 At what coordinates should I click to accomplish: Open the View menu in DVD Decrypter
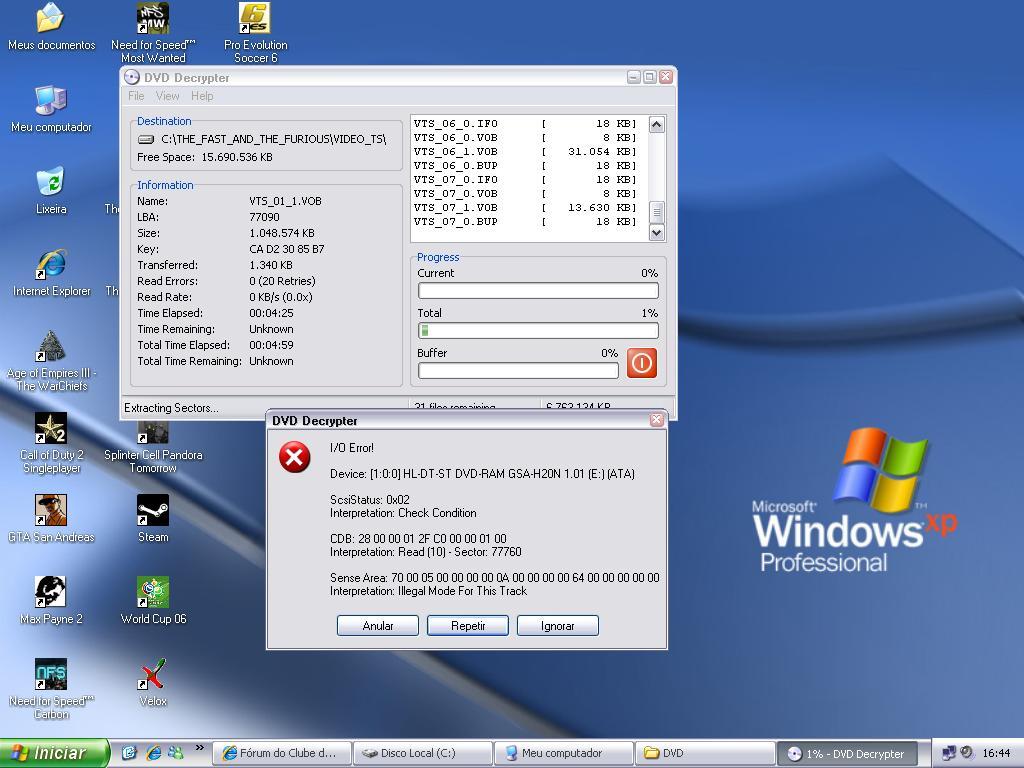click(x=167, y=96)
